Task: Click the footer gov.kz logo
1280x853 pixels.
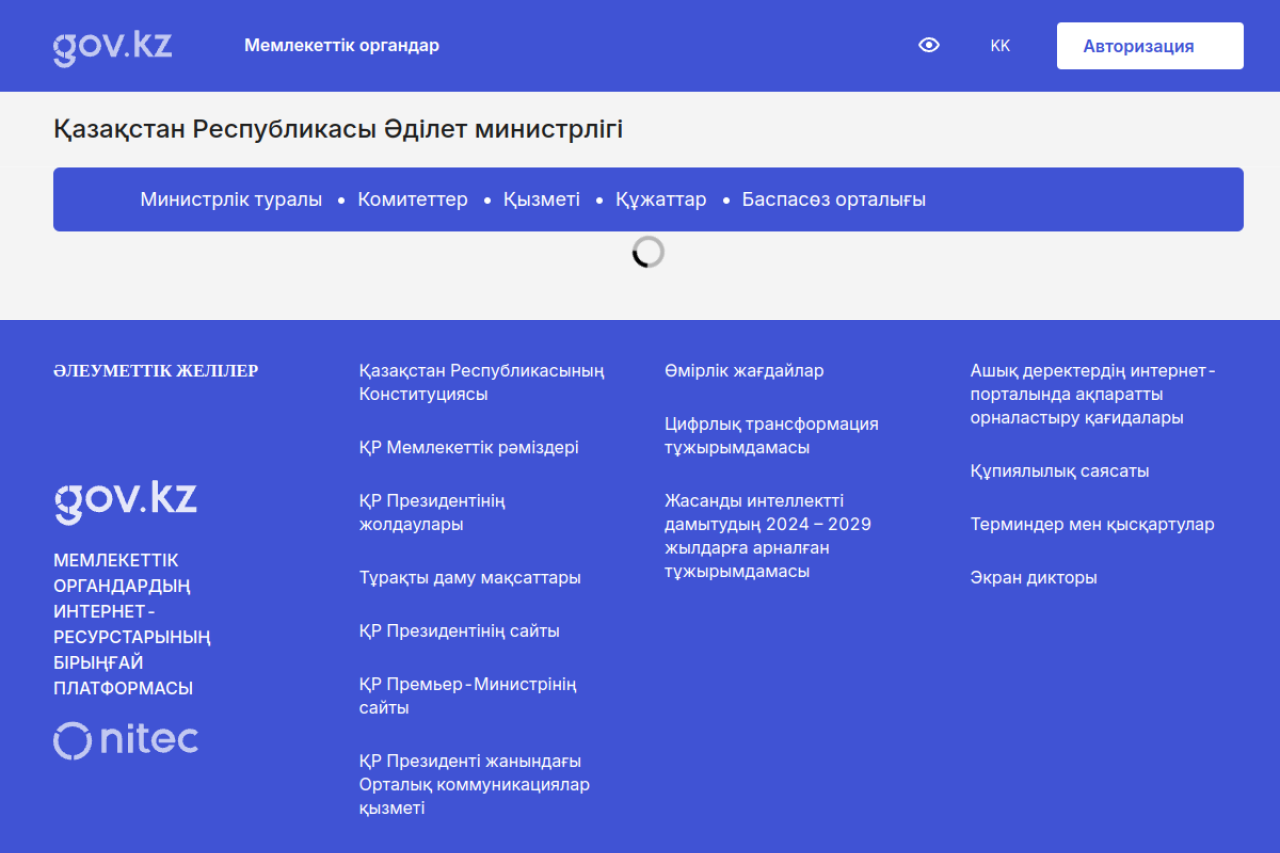Action: 125,500
